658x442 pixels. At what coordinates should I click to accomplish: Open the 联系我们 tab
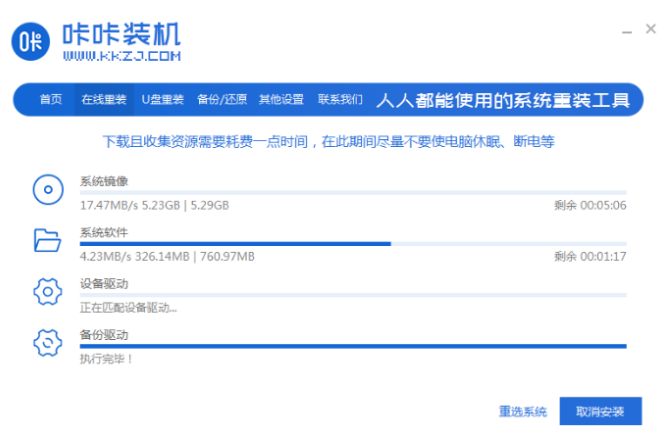click(x=340, y=100)
